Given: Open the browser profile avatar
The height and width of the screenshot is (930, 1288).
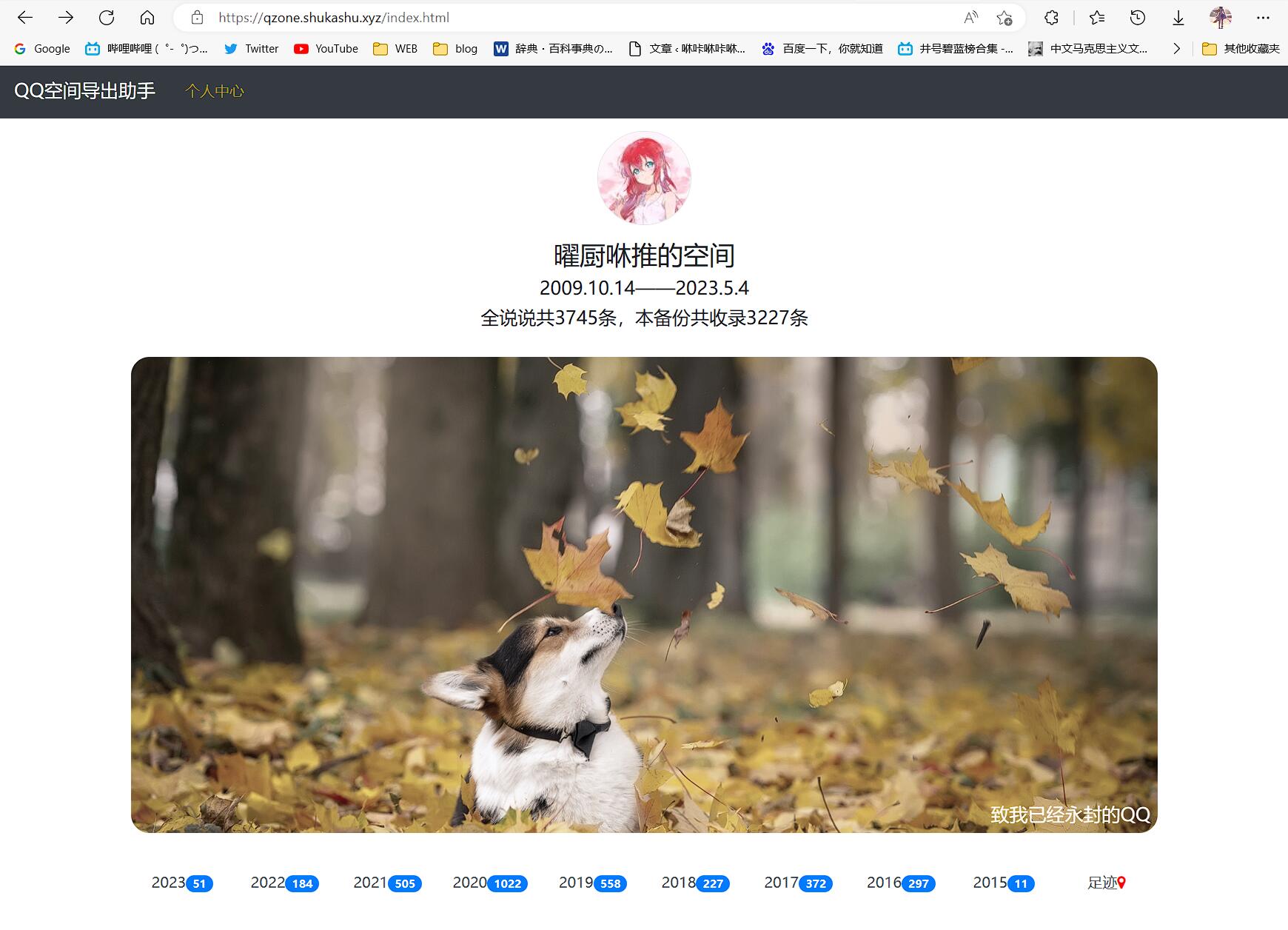Looking at the screenshot, I should coord(1218,18).
